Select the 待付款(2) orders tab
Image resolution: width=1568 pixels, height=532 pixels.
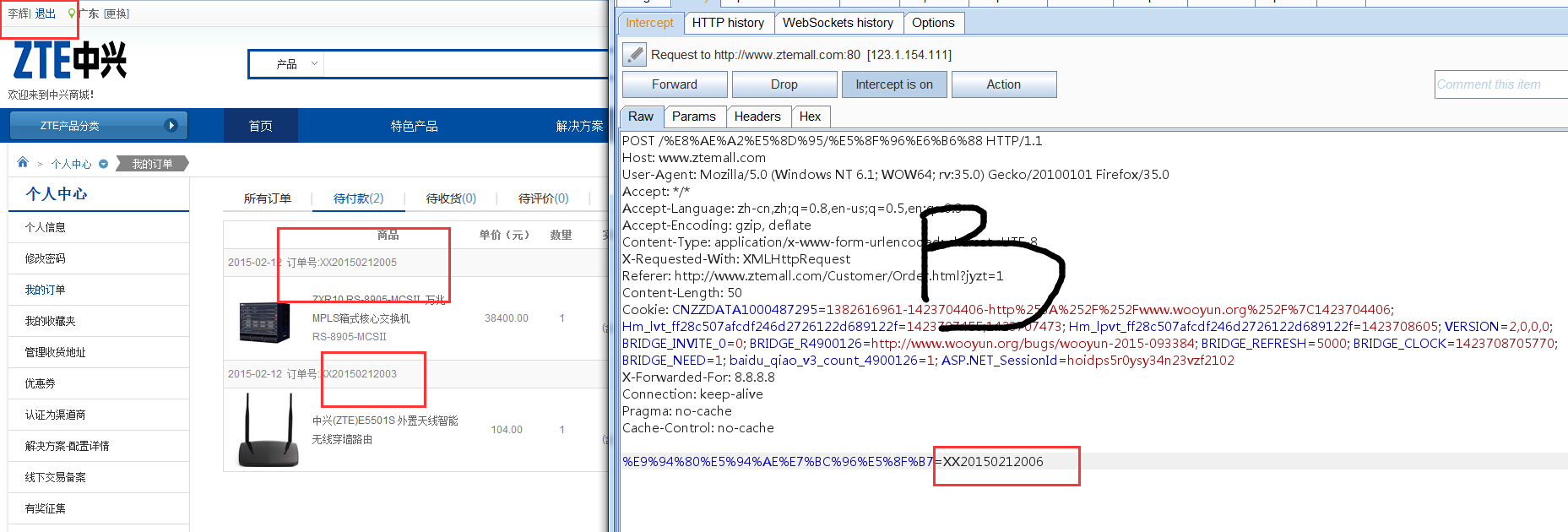coord(358,198)
